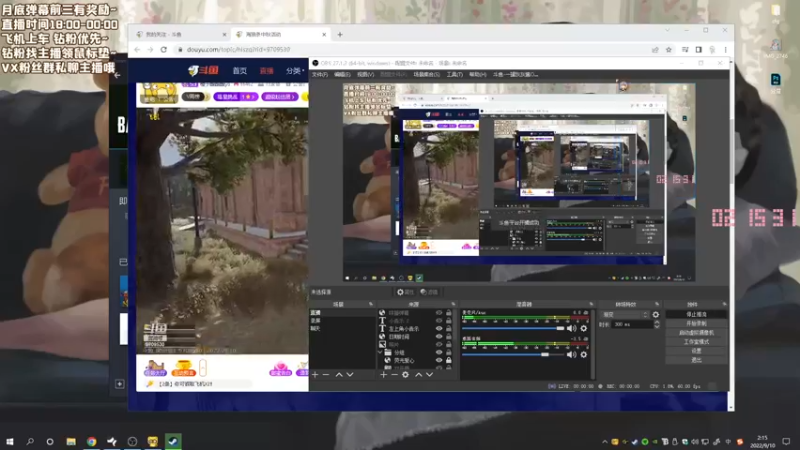Toggle the lock on the 分组 group
Image resolution: width=800 pixels, height=450 pixels.
pyautogui.click(x=449, y=353)
